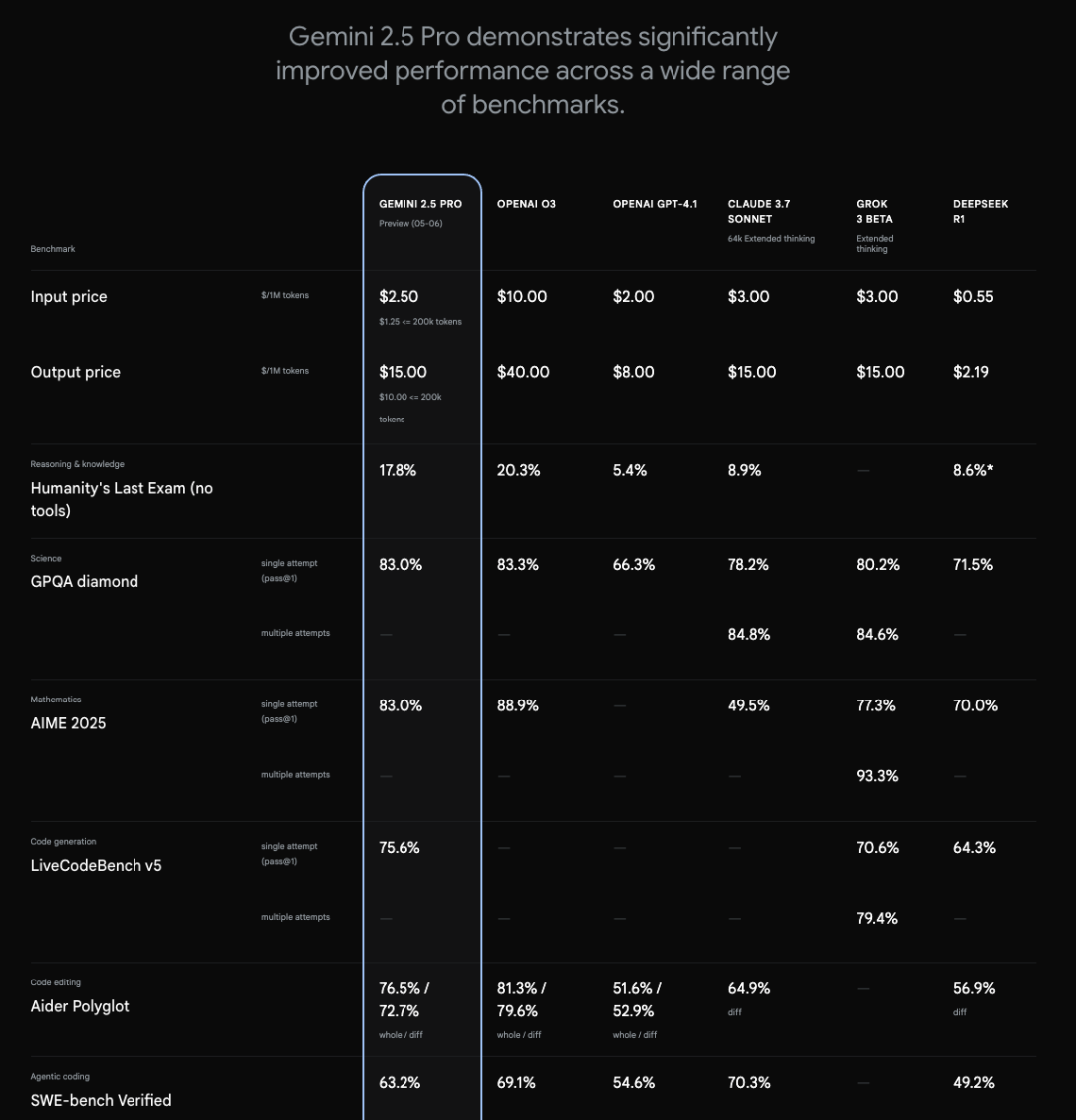
Task: Select the Humanity's Last Exam benchmark label
Action: pos(122,499)
